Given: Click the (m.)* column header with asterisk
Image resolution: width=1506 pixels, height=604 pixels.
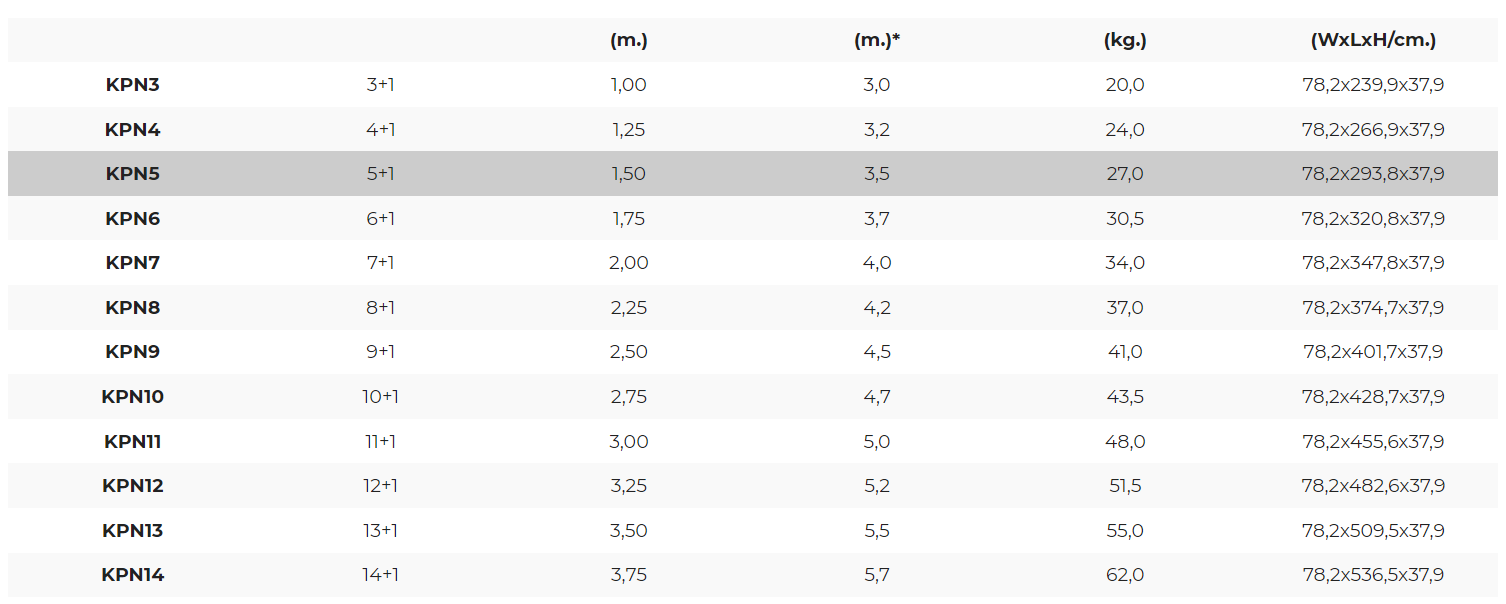Looking at the screenshot, I should point(877,41).
